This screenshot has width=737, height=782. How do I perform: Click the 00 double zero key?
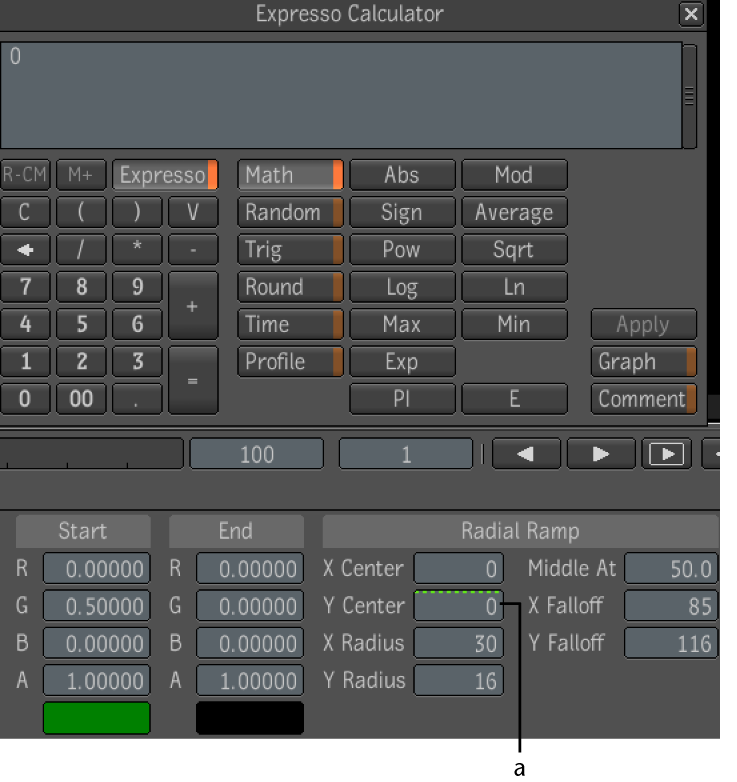(81, 399)
